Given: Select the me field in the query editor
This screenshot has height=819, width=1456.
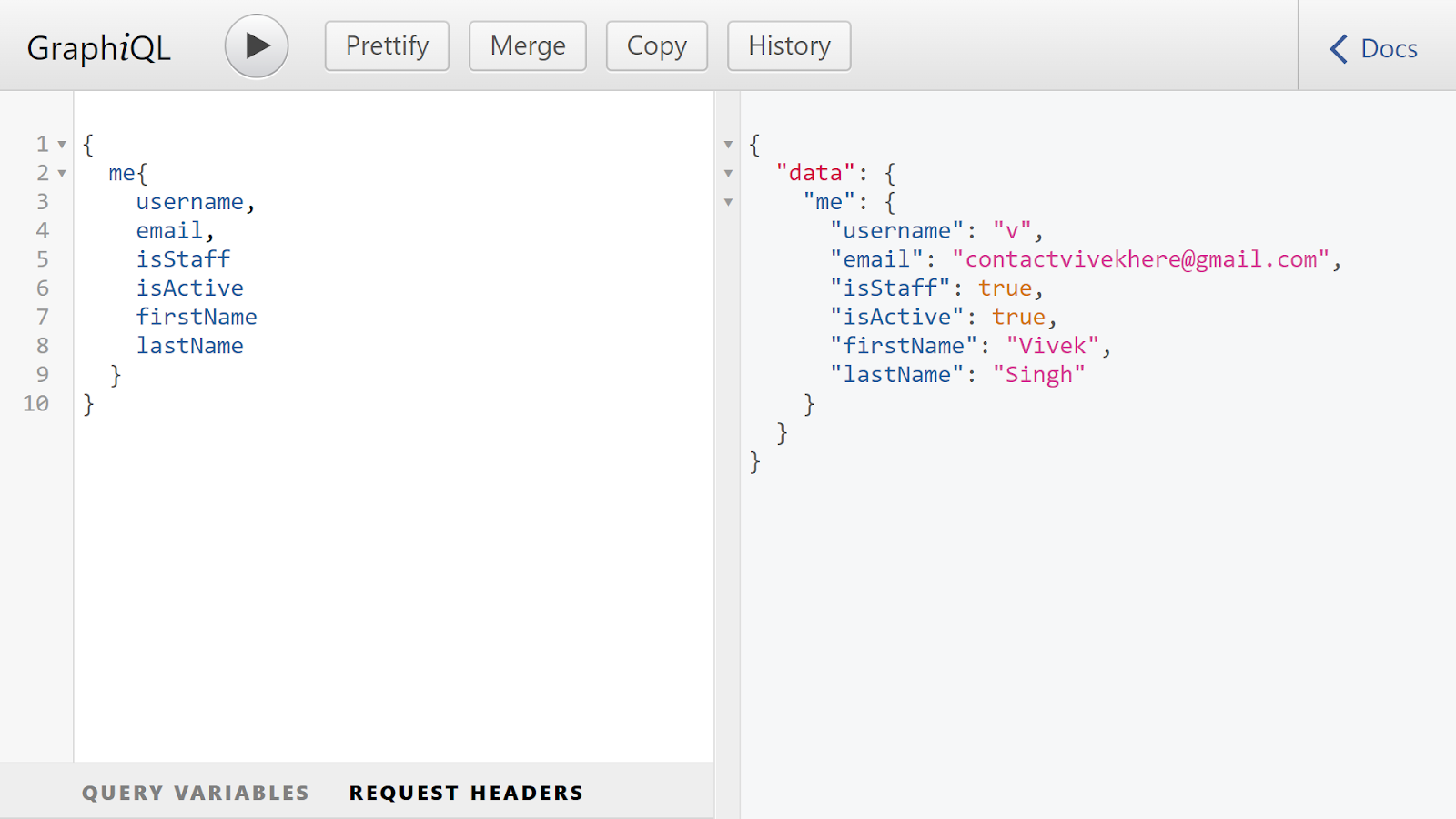Looking at the screenshot, I should (x=120, y=172).
